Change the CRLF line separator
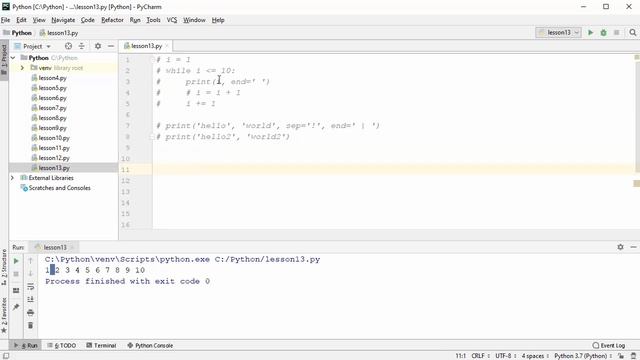640x360 pixels. click(x=480, y=356)
